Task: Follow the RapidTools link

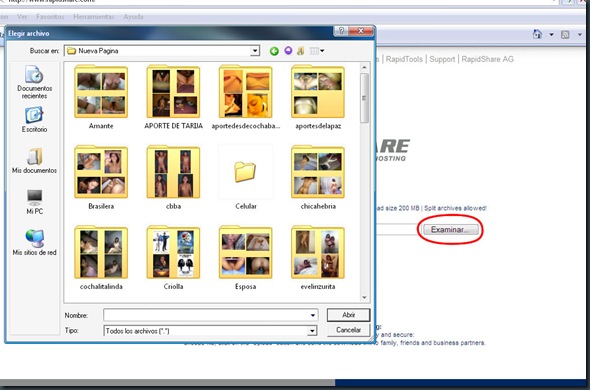Action: tap(404, 59)
